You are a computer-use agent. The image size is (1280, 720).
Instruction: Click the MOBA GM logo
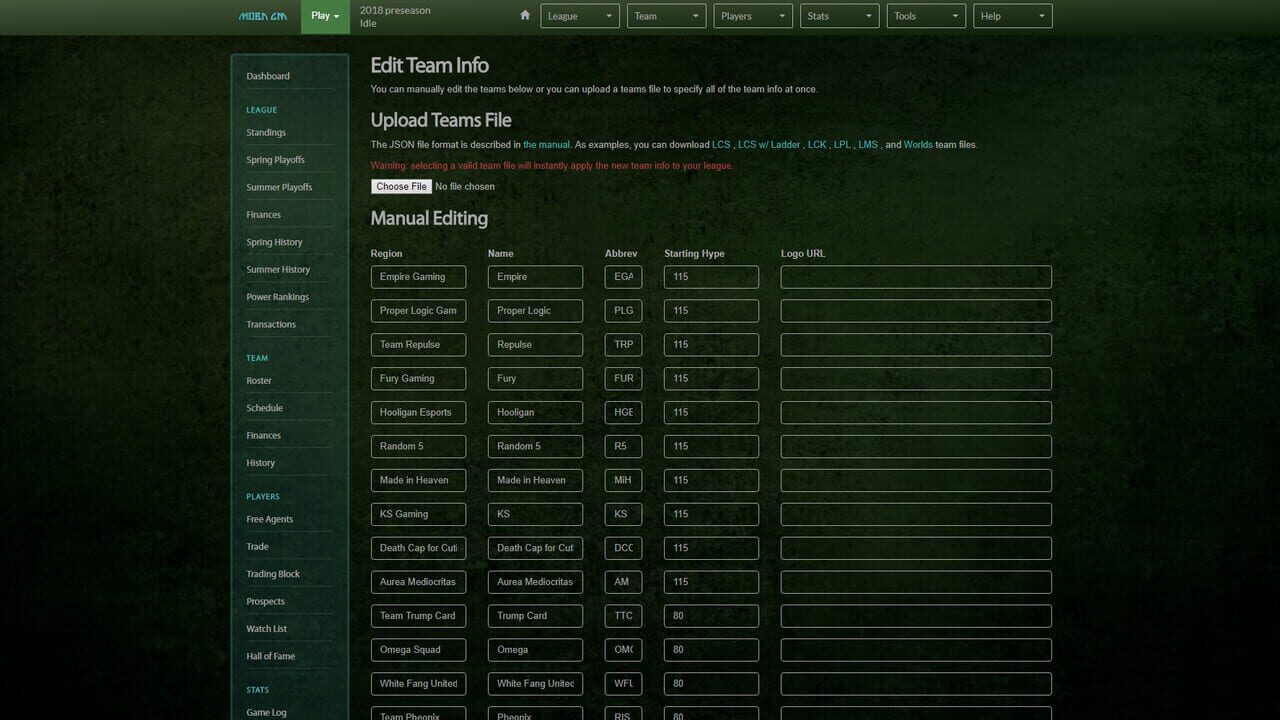pyautogui.click(x=263, y=16)
